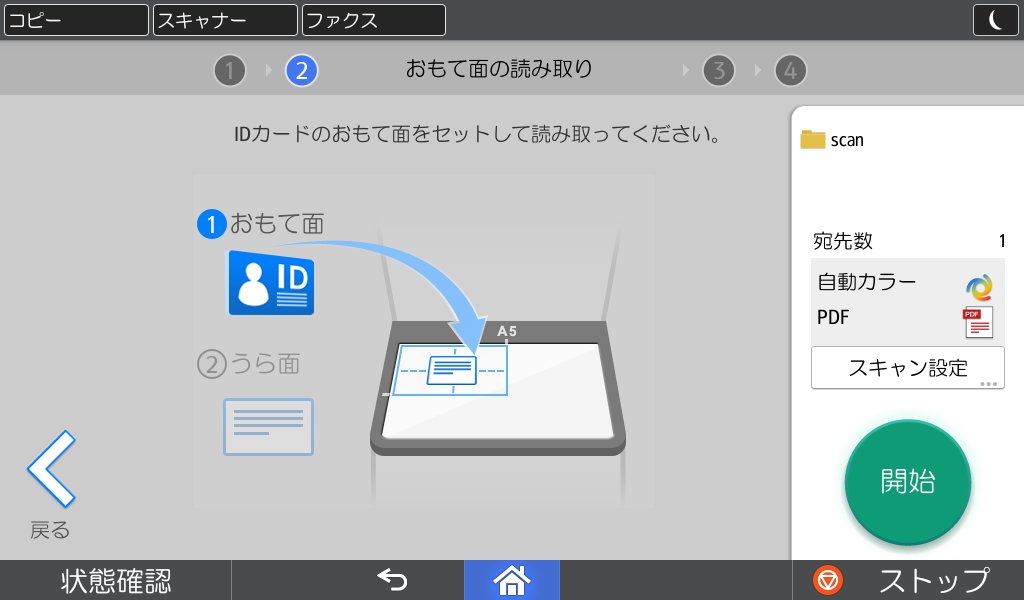Tap the home icon in bottom bar
Image resolution: width=1024 pixels, height=600 pixels.
pyautogui.click(x=511, y=580)
